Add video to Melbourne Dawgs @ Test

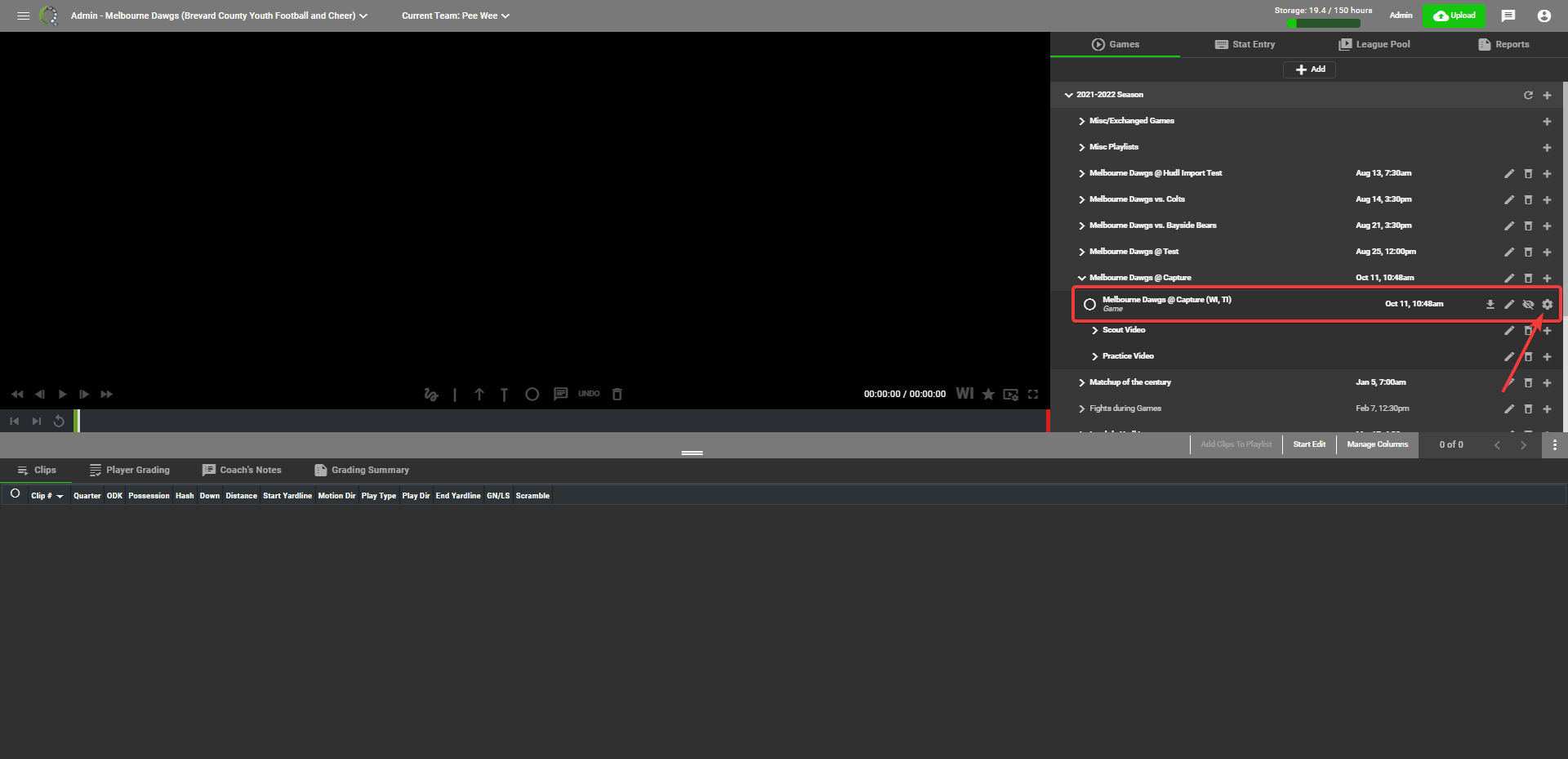(x=1547, y=252)
